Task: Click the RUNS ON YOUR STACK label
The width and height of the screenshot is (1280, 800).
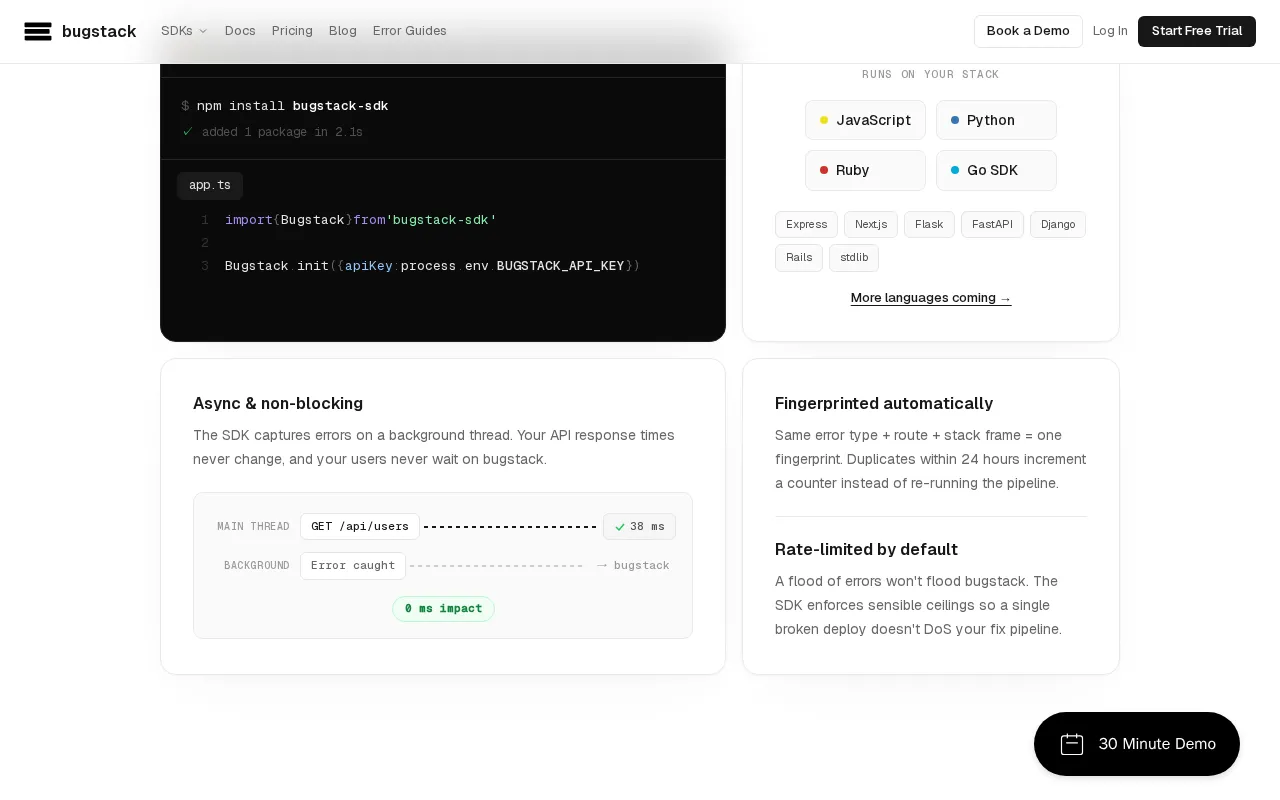Action: [931, 75]
